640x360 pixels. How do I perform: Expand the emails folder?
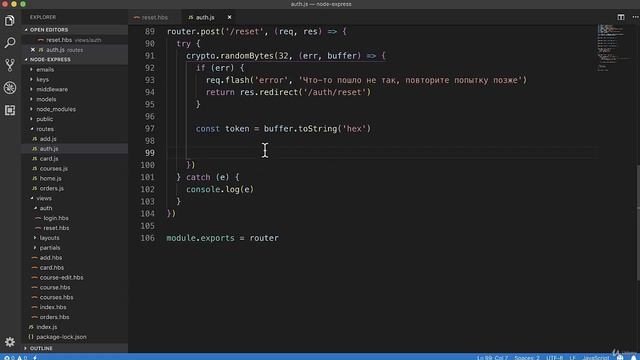click(x=45, y=69)
